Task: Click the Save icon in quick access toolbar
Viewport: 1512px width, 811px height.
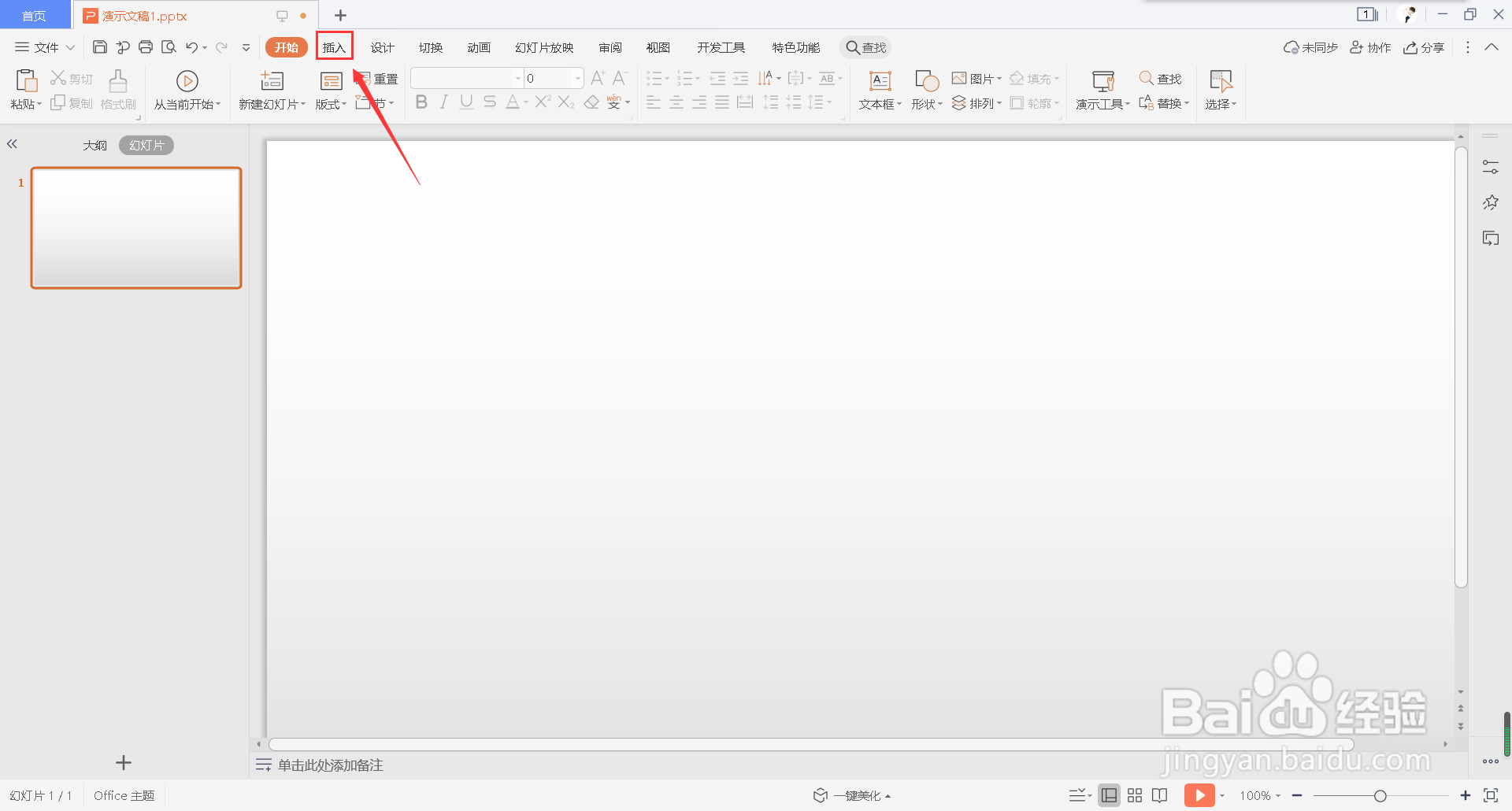Action: pos(100,47)
